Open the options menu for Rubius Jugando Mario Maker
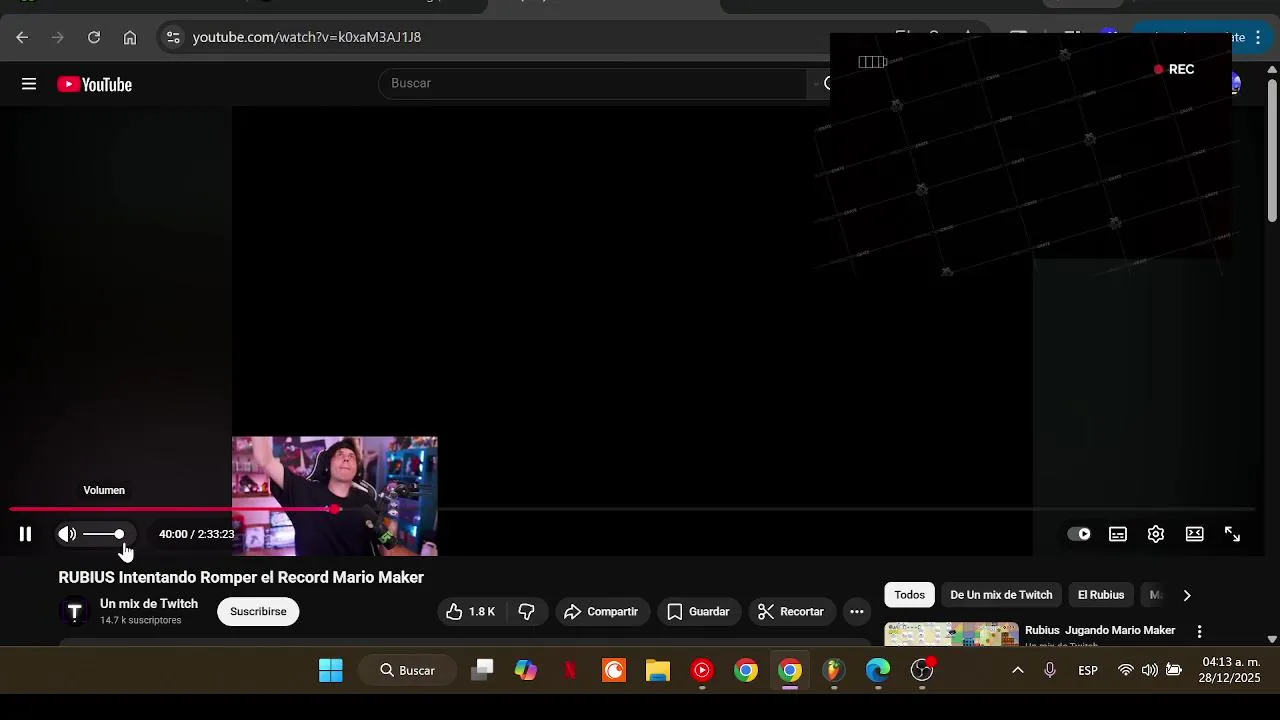1280x720 pixels. [1199, 631]
